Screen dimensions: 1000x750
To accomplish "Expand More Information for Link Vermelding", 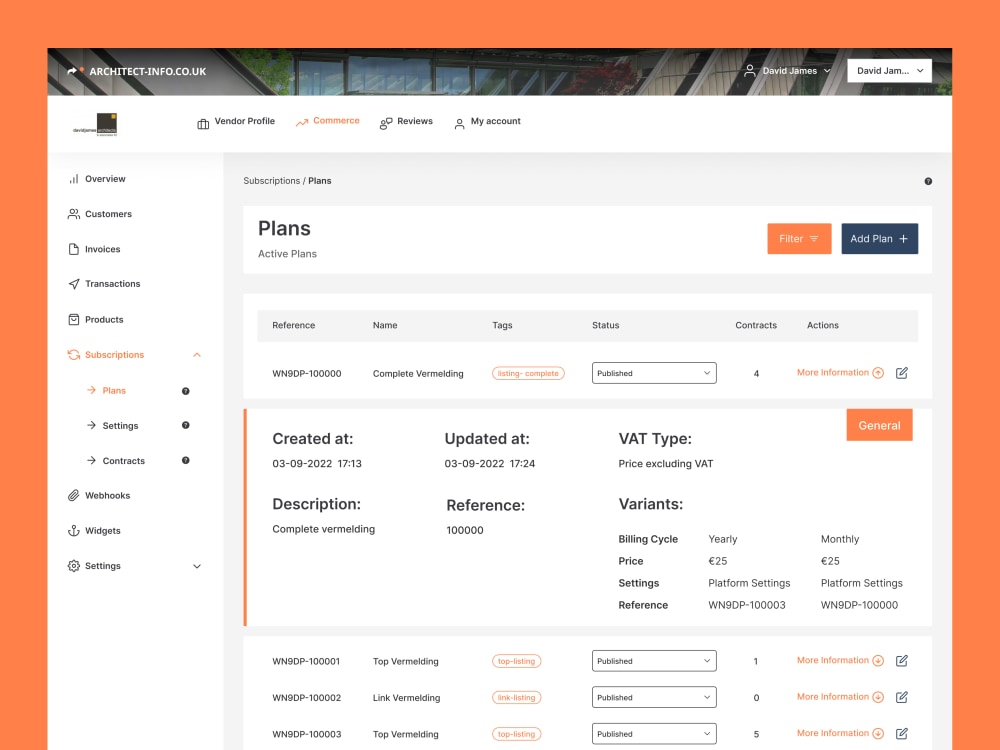I will point(840,696).
